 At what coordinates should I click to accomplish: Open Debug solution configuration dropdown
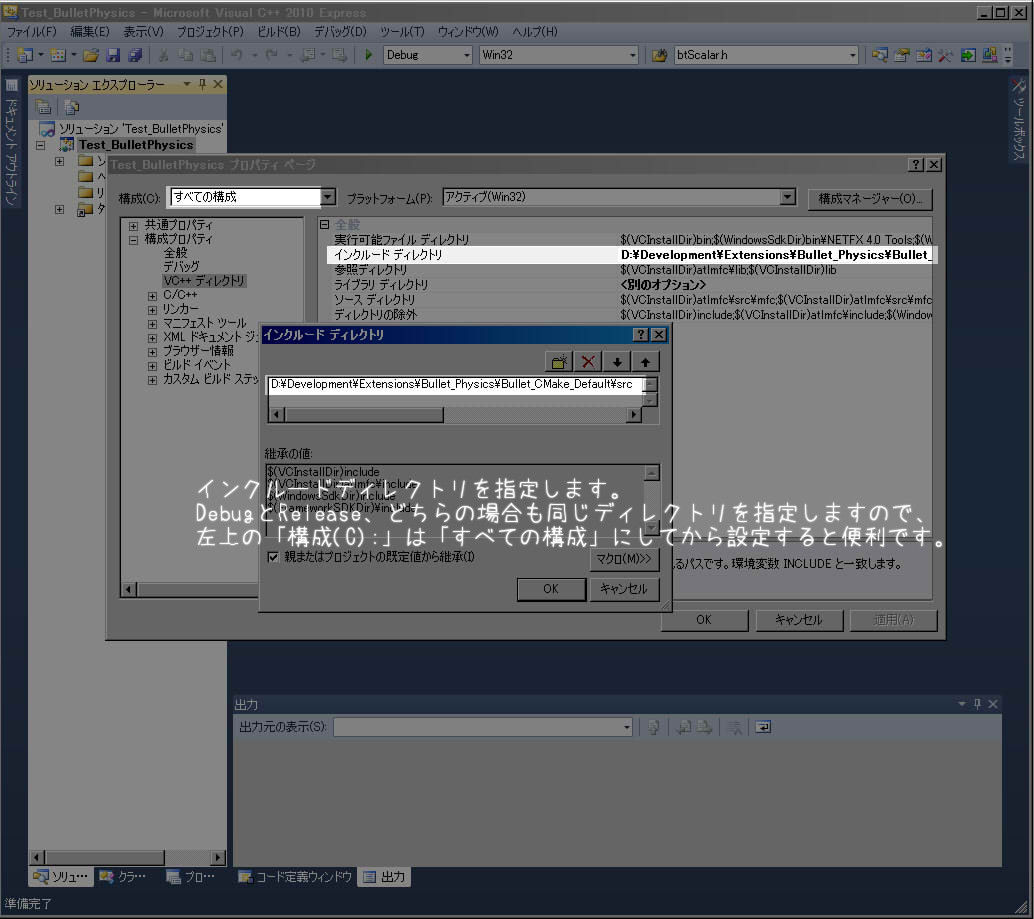pos(467,55)
